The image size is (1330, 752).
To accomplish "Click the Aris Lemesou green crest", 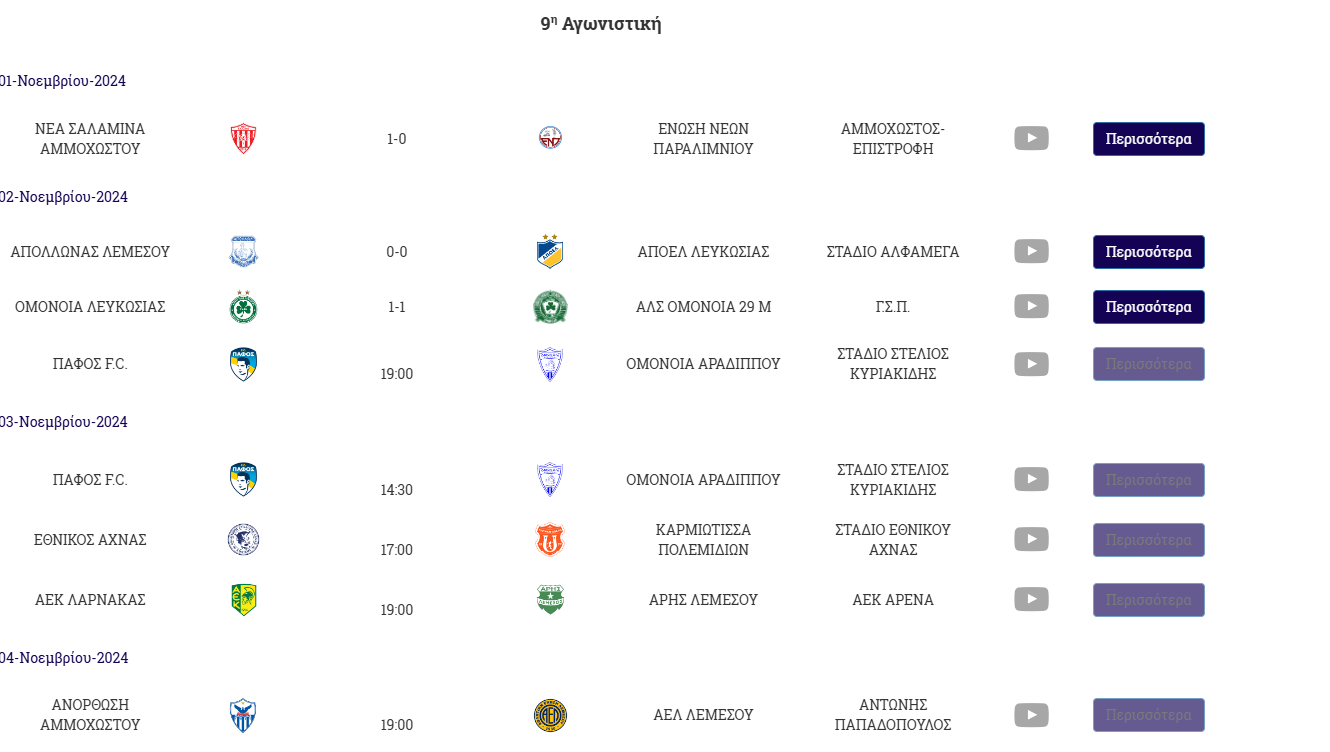I will click(x=550, y=599).
